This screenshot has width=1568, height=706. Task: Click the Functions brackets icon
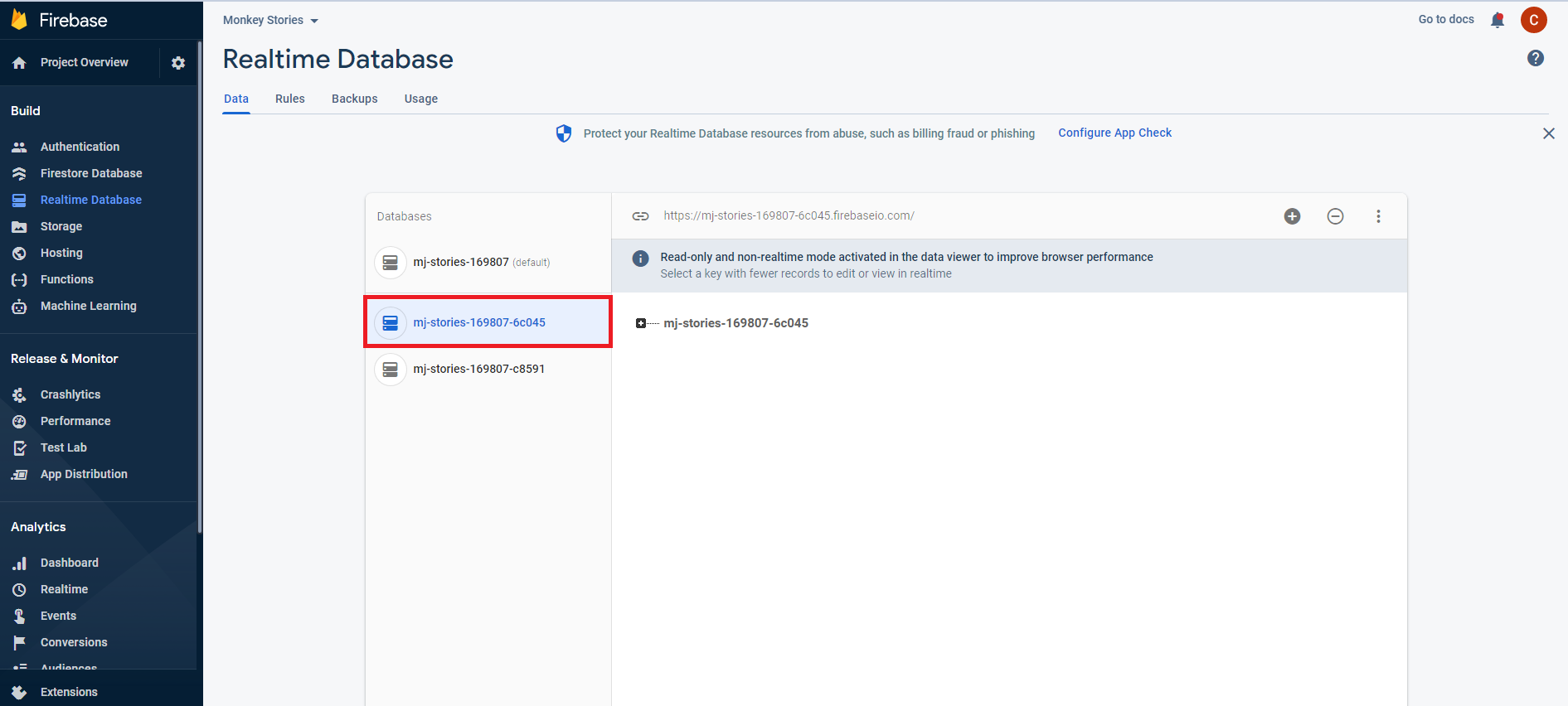coord(19,280)
